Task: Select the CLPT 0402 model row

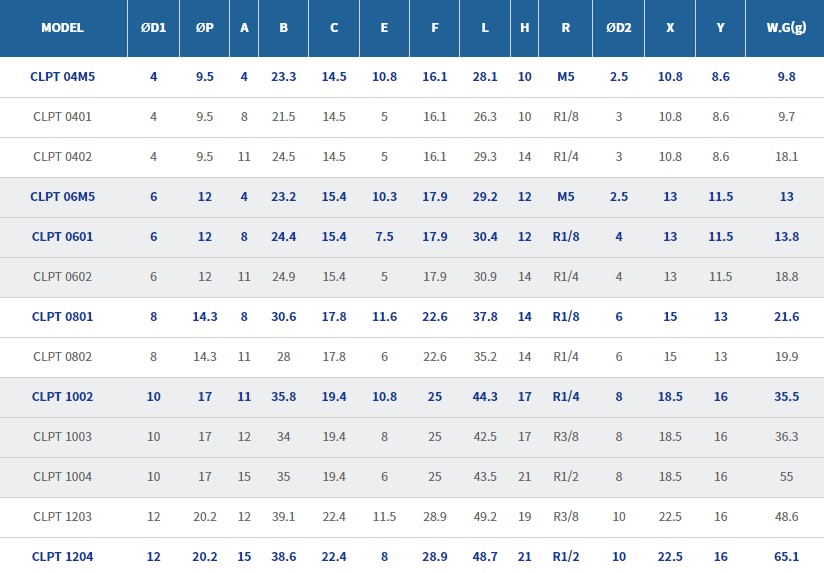Action: [62, 157]
